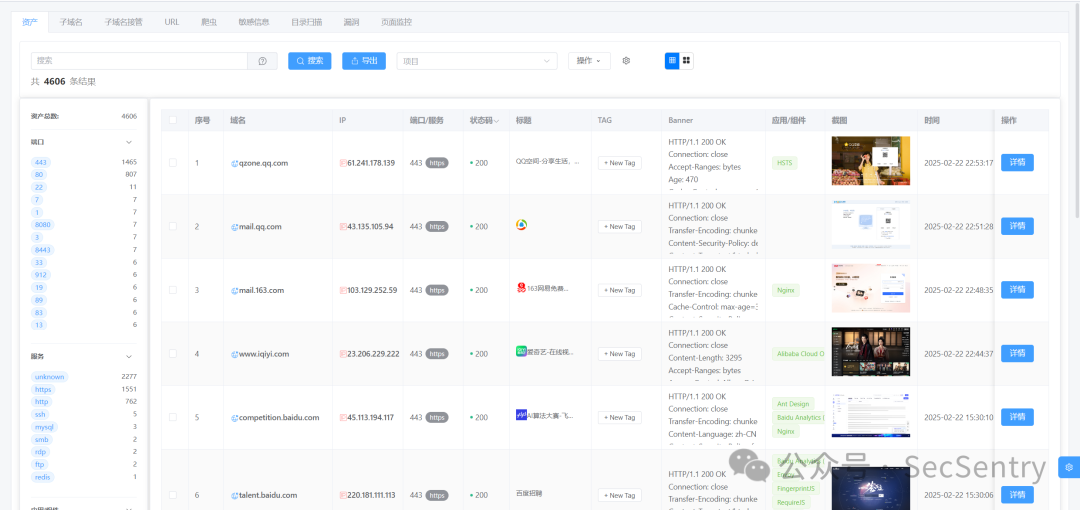Image resolution: width=1080 pixels, height=510 pixels.
Task: Open the URL tab
Action: (172, 22)
